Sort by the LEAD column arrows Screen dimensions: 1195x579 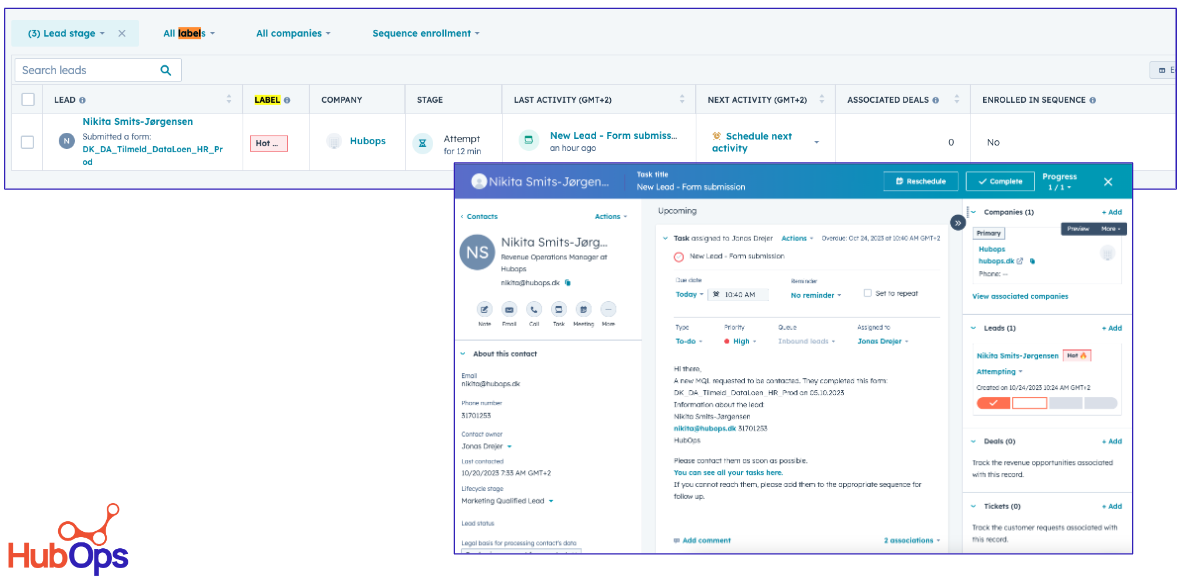tap(229, 100)
